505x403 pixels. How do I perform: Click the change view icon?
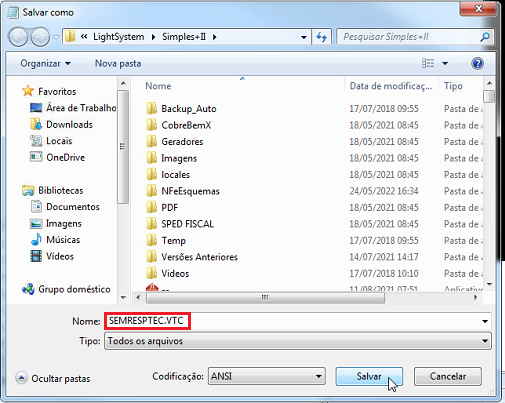tap(428, 63)
